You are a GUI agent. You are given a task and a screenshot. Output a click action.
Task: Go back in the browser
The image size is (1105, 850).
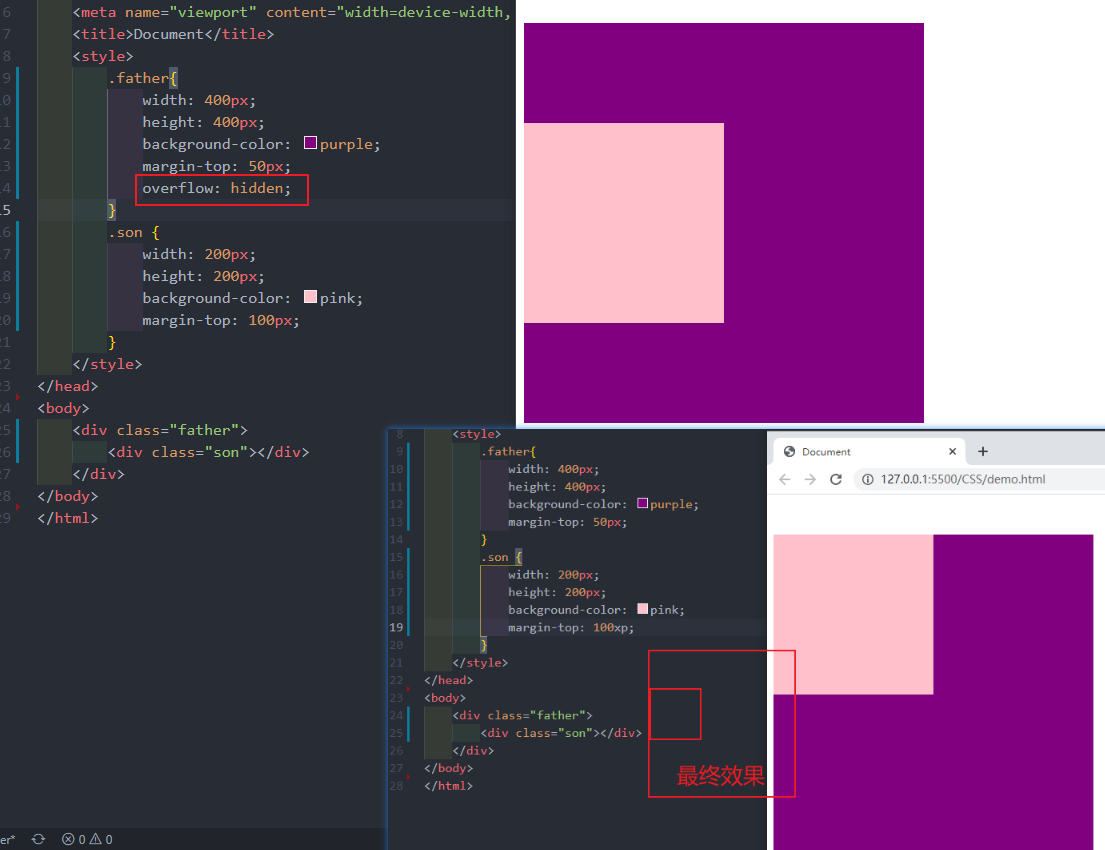[x=785, y=479]
